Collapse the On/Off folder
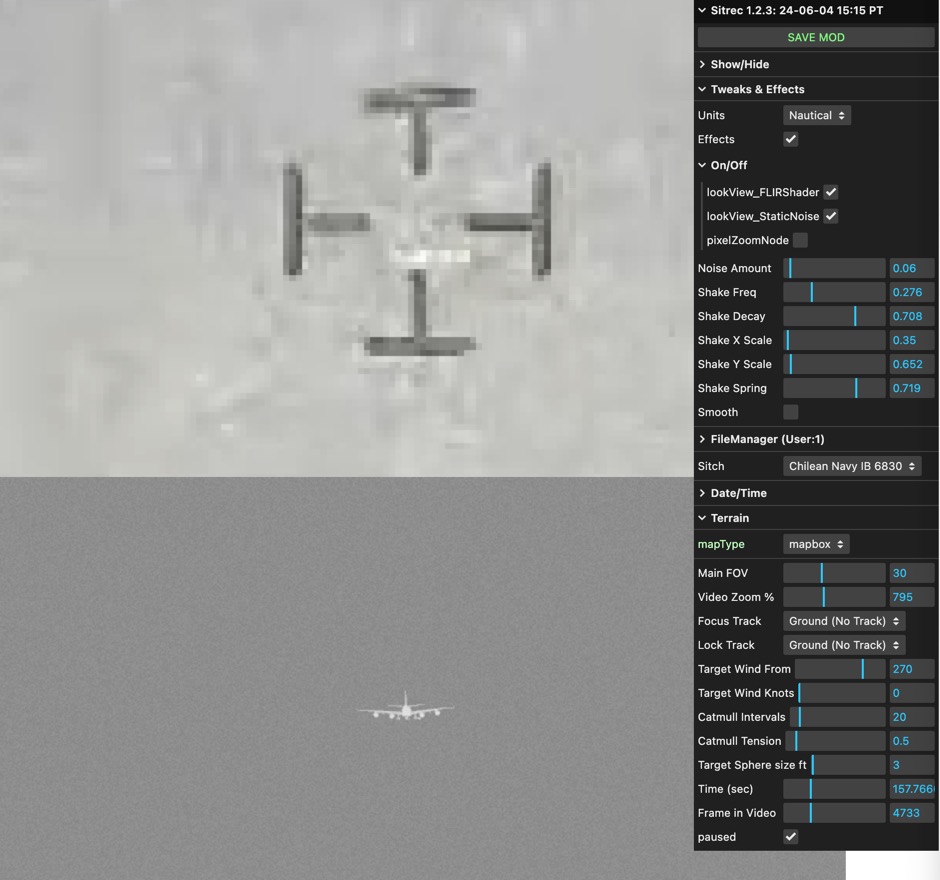The image size is (940, 880). coord(728,165)
